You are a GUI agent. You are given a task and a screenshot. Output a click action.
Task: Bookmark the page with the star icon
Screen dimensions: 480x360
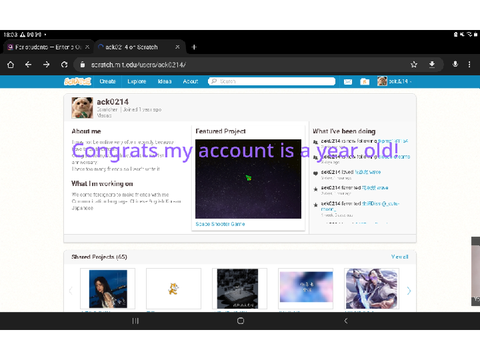pyautogui.click(x=414, y=65)
